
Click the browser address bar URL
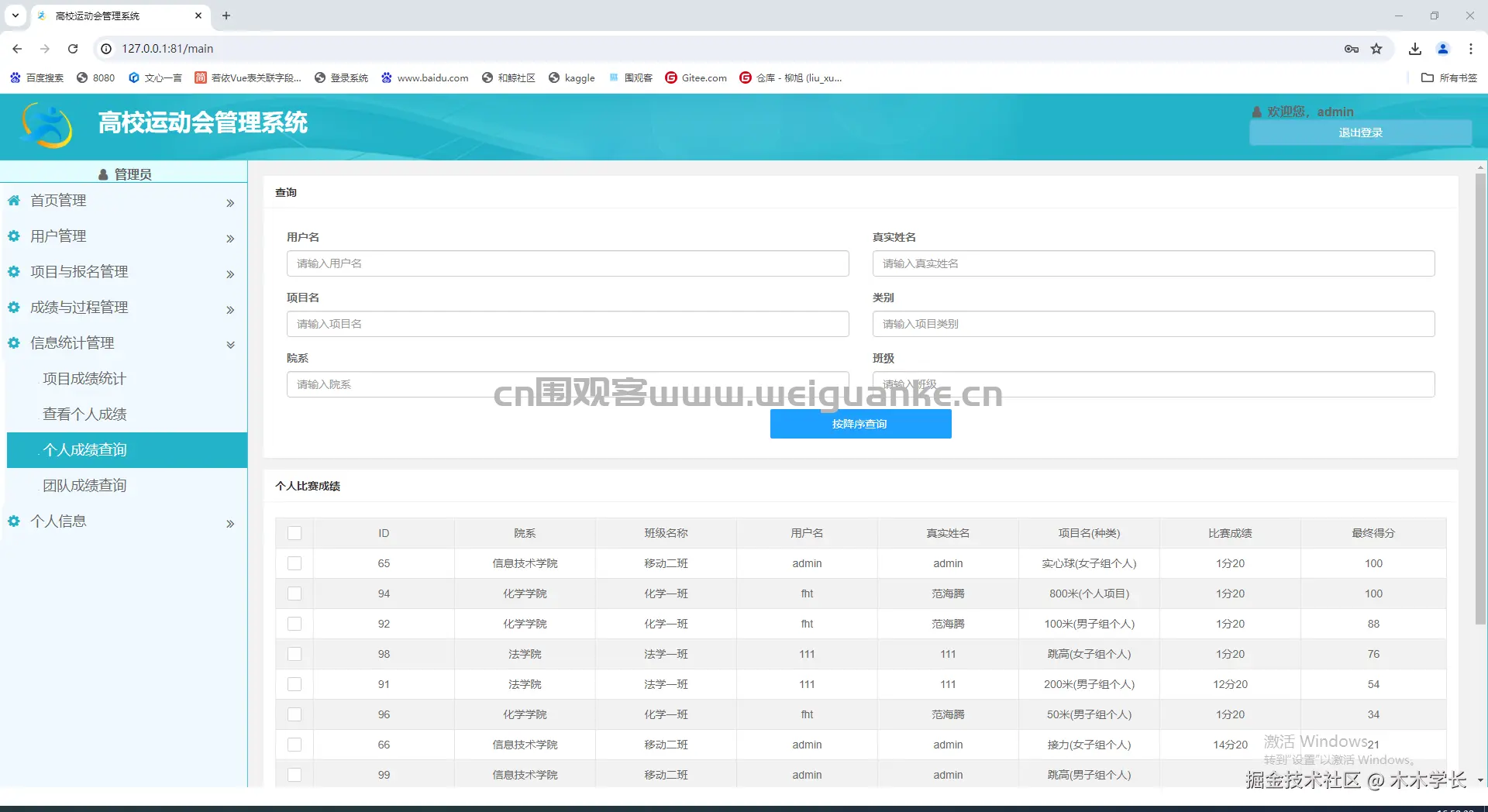(167, 49)
